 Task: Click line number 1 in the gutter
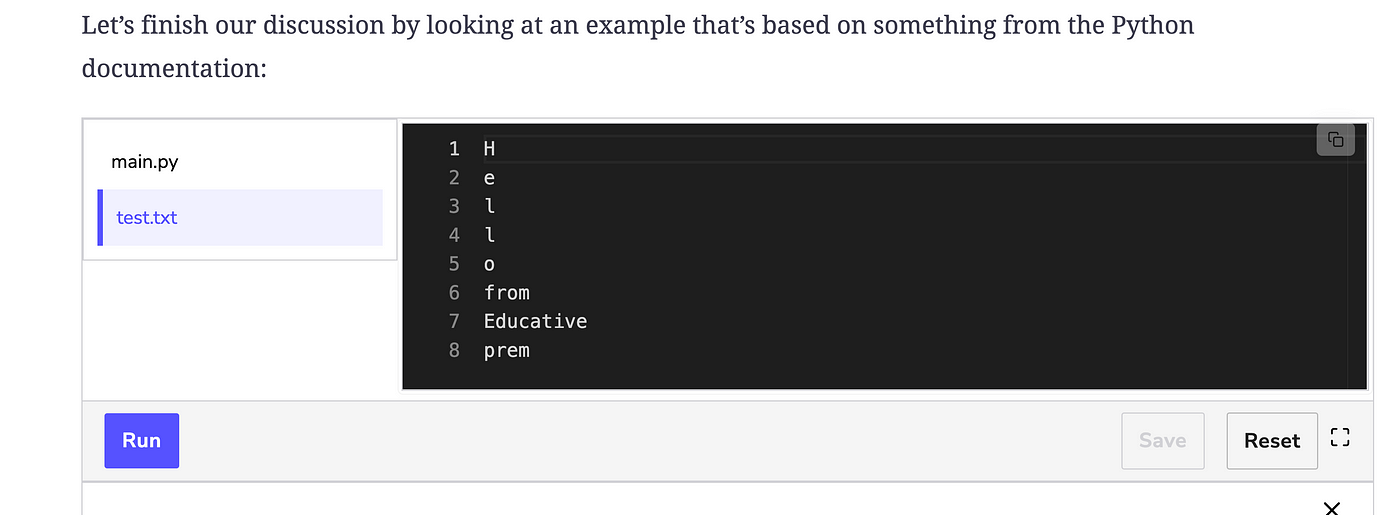pos(454,149)
